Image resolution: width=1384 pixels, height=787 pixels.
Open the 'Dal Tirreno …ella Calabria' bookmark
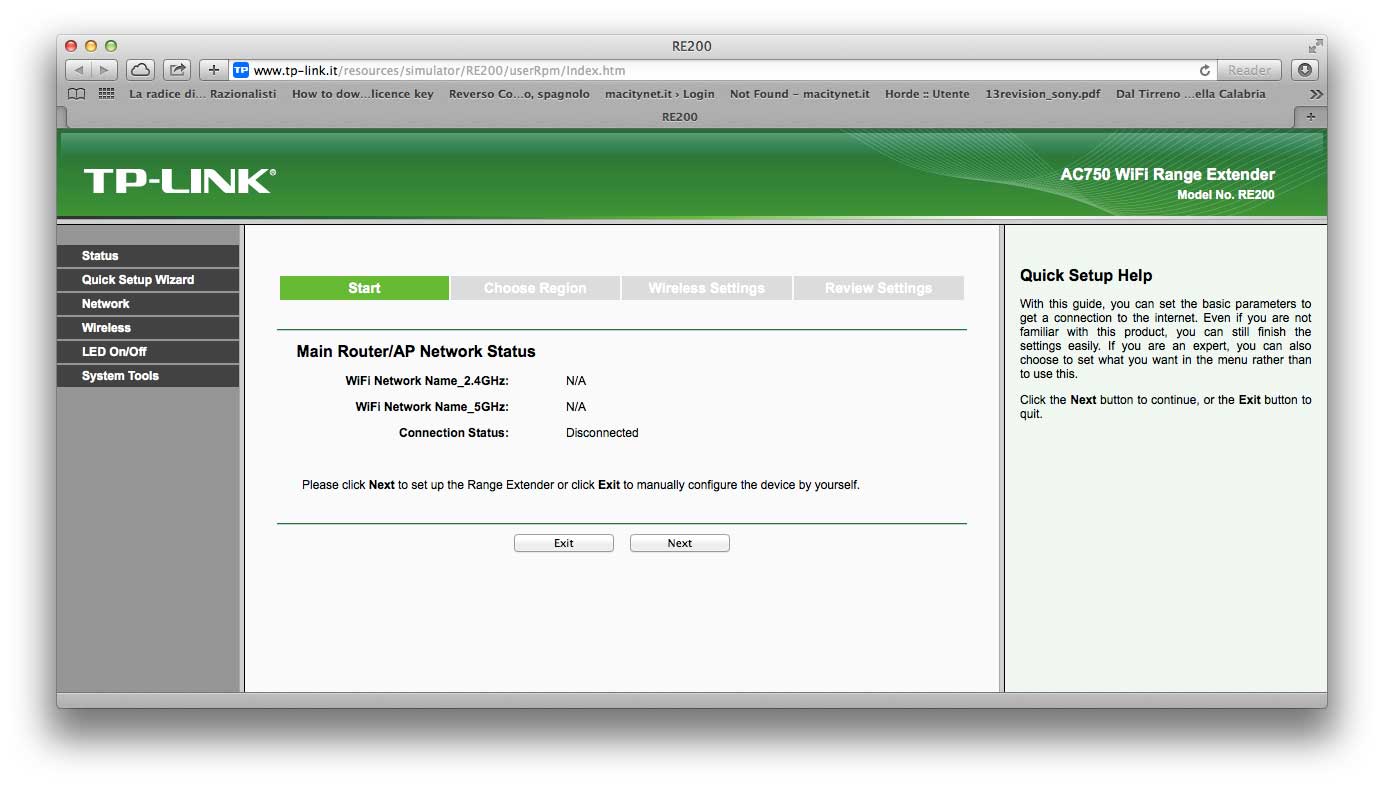click(1191, 94)
